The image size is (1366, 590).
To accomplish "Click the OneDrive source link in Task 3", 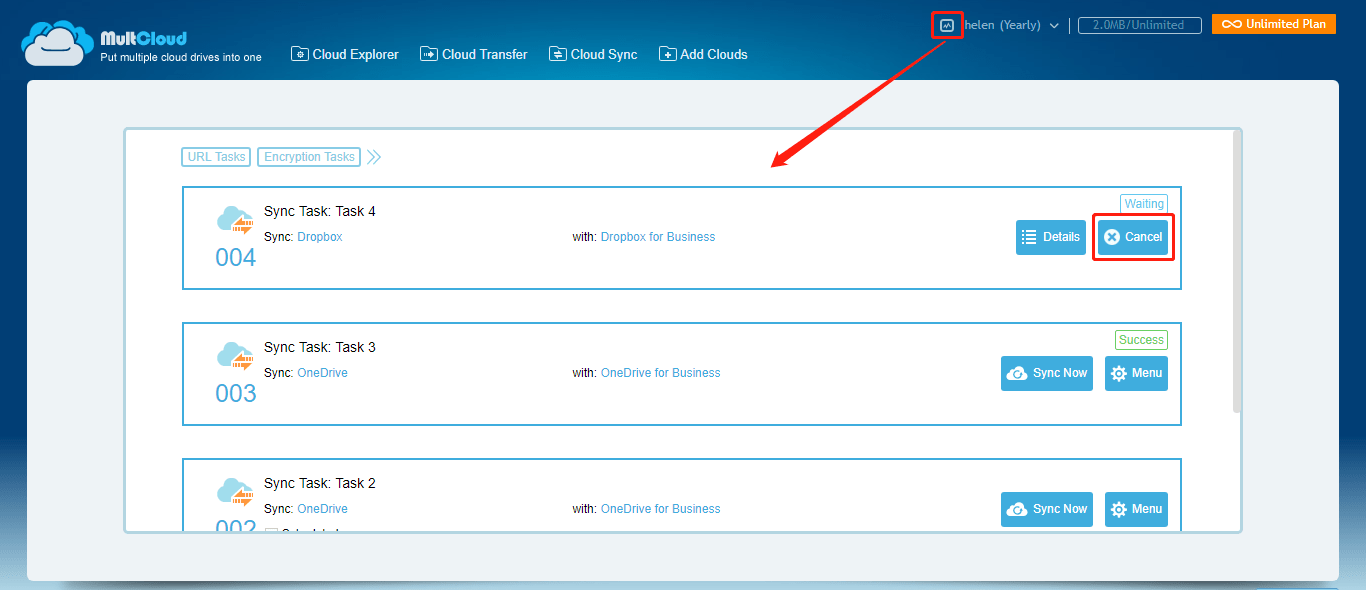I will 322,373.
